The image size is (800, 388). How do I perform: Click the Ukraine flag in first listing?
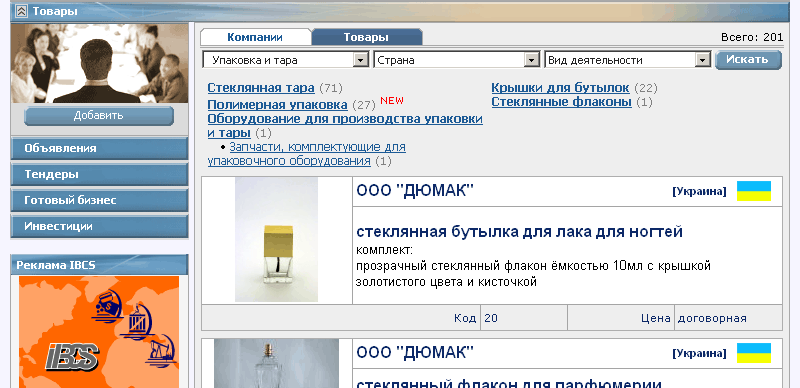(x=754, y=191)
